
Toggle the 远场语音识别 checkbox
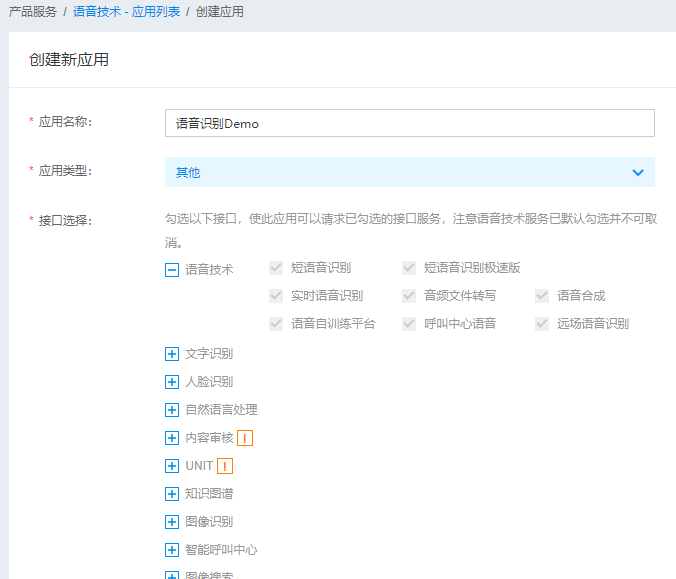pyautogui.click(x=542, y=324)
